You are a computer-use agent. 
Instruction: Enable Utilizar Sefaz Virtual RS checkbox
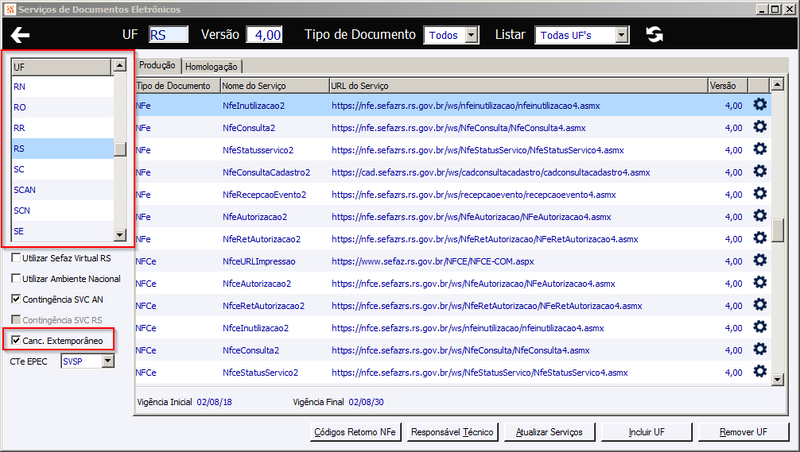tap(16, 258)
